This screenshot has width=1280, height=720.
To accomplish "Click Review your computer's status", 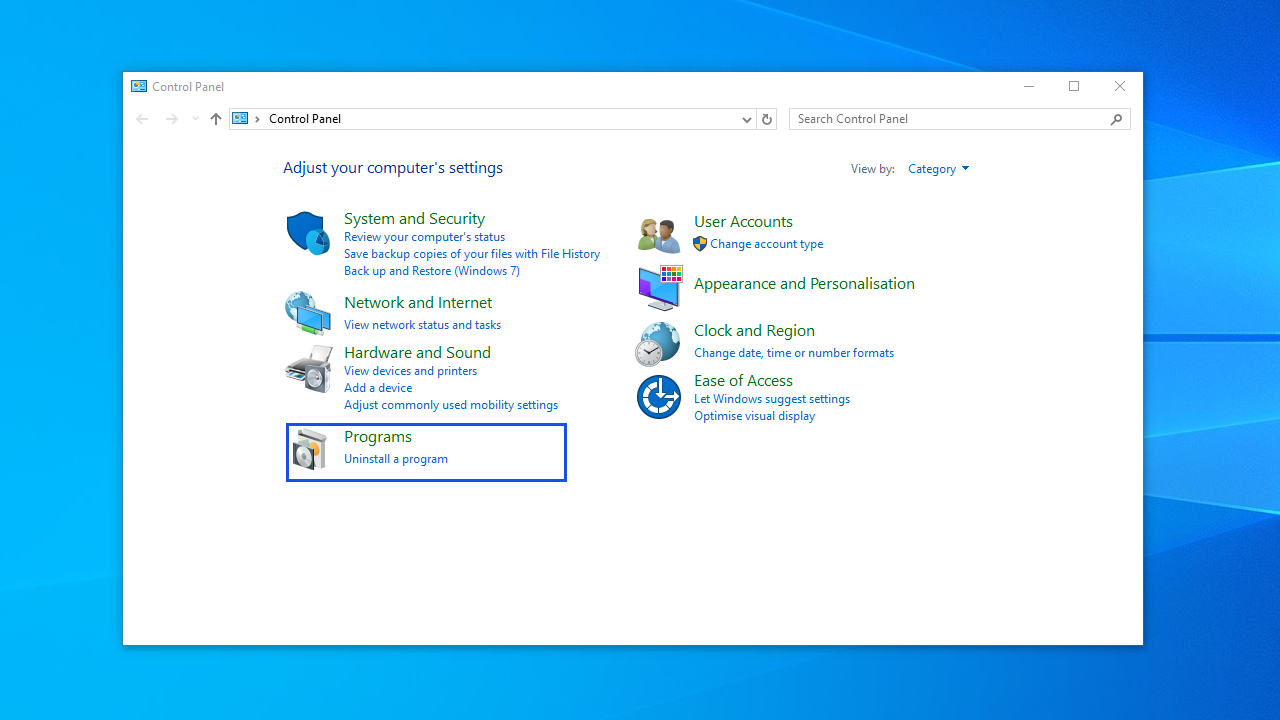I will coord(424,237).
